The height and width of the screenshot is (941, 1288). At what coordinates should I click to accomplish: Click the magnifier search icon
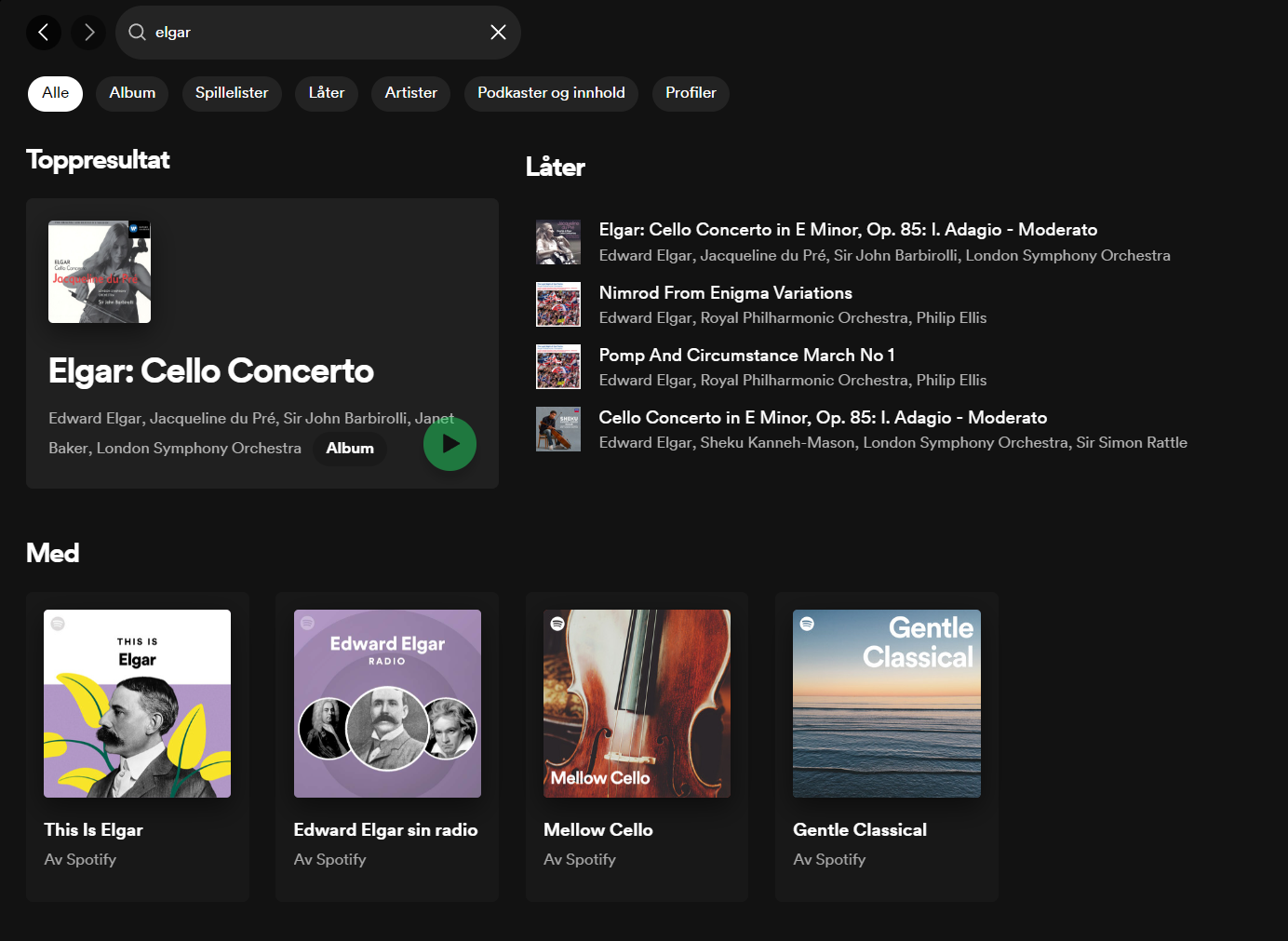pyautogui.click(x=137, y=33)
